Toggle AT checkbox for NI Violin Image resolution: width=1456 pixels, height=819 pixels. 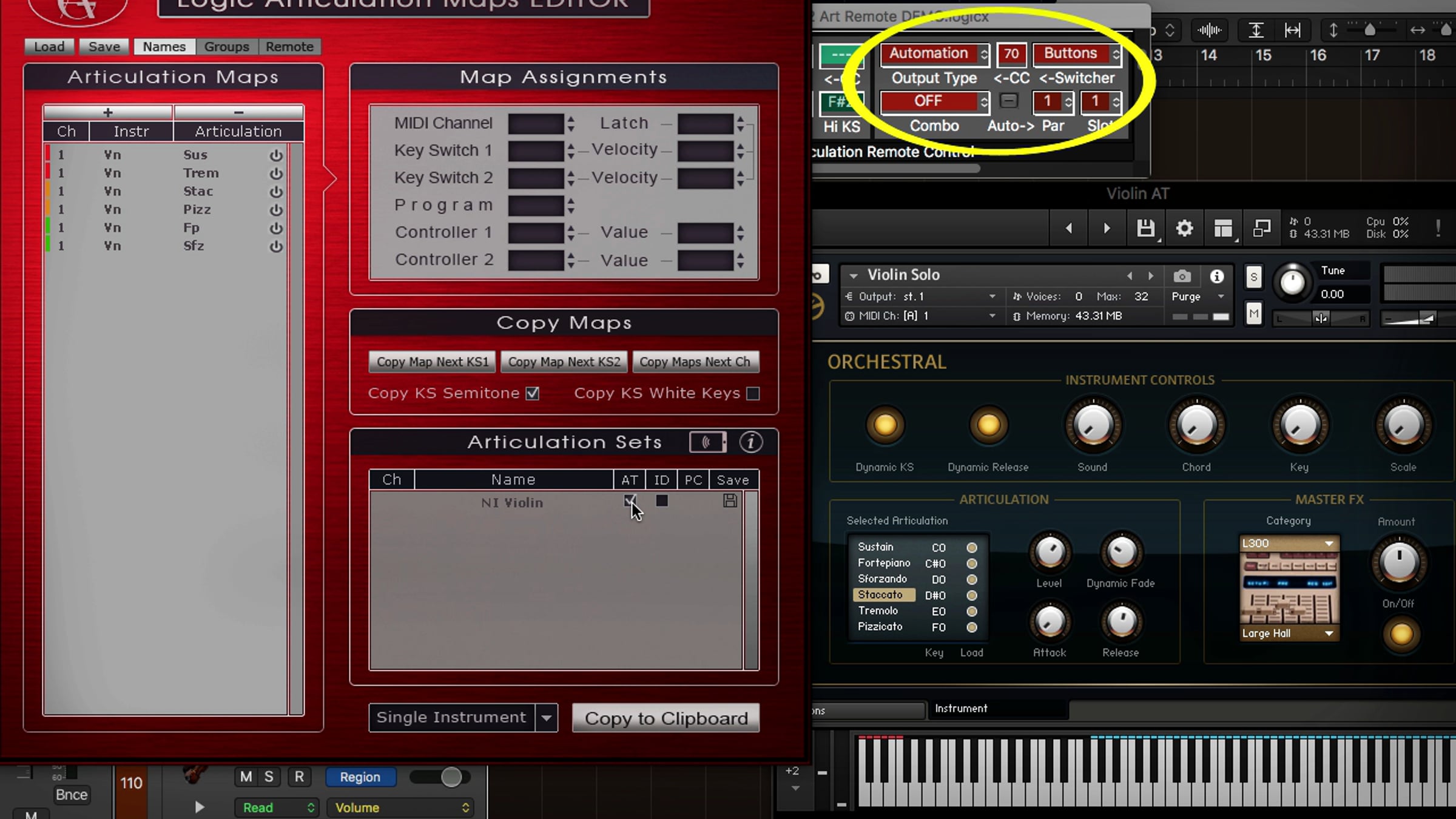tap(630, 501)
